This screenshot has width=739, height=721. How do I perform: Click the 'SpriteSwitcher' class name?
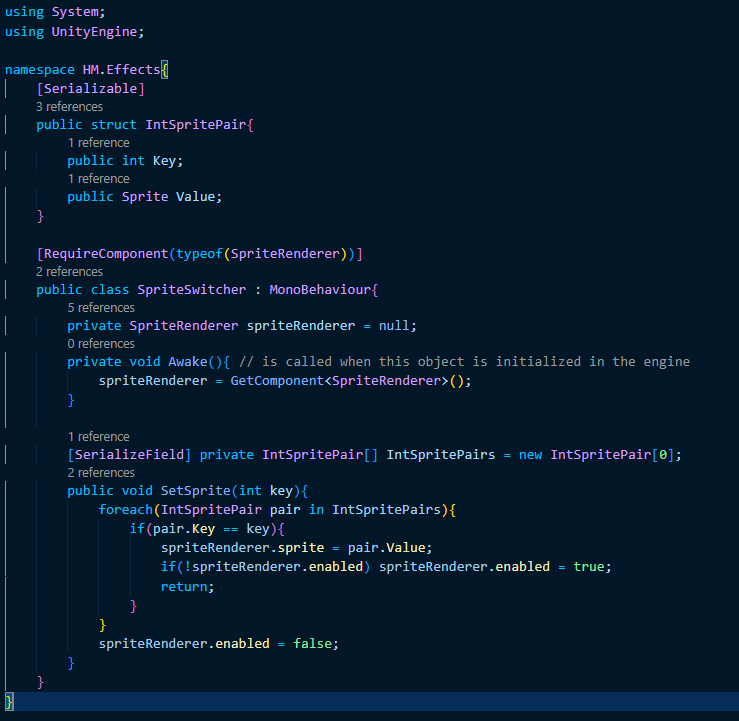(x=192, y=290)
